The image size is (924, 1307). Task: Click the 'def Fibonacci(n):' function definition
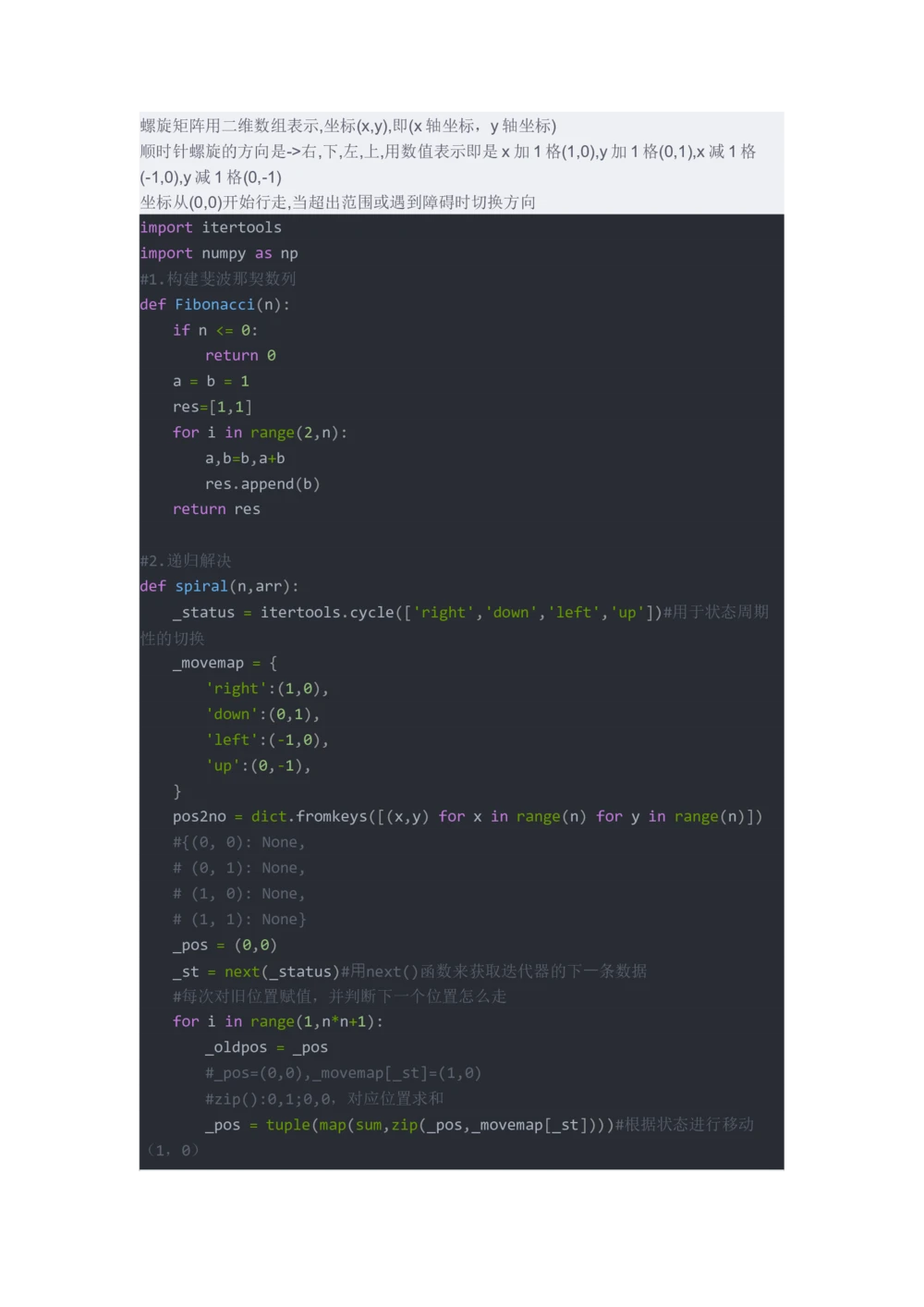214,304
